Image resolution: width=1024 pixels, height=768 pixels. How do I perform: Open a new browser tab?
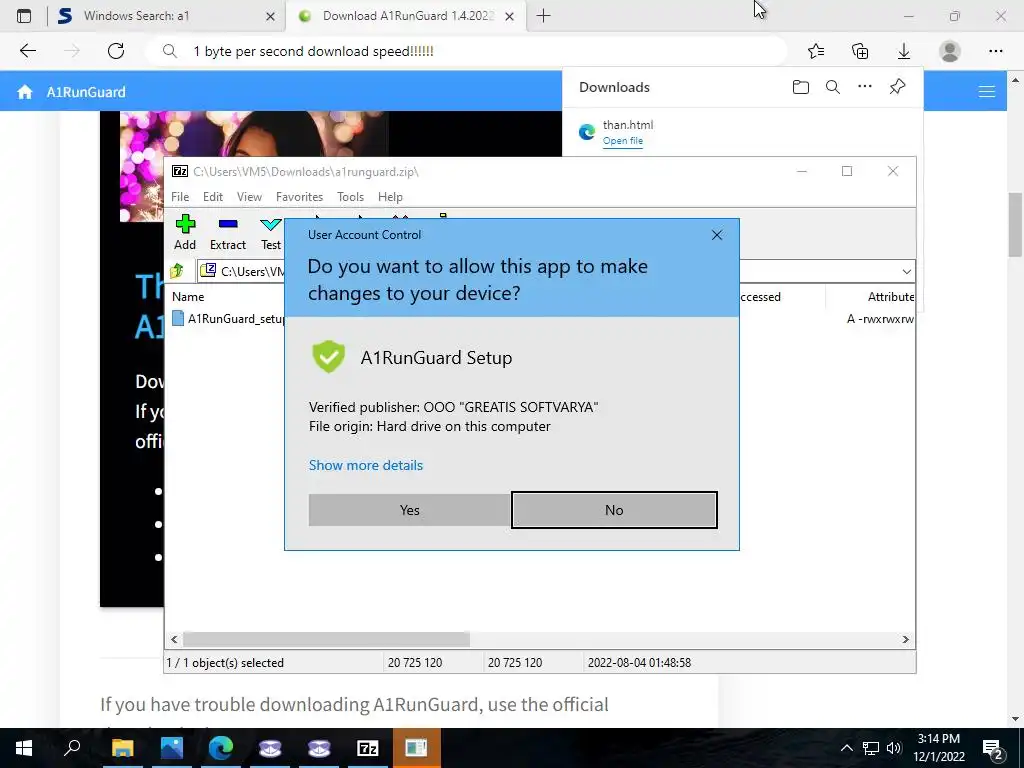click(543, 16)
